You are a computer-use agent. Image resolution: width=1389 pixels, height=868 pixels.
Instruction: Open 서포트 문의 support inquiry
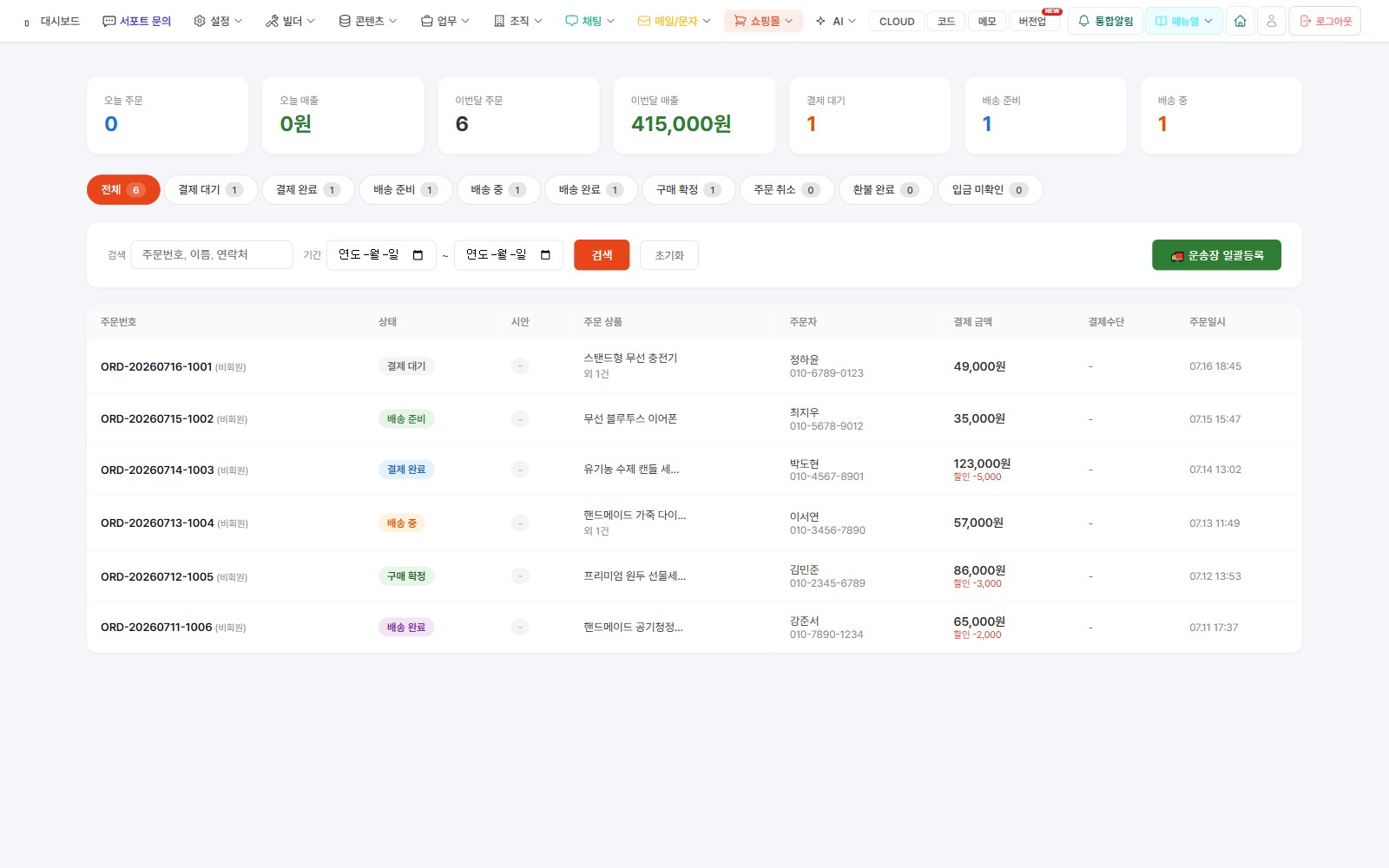136,21
